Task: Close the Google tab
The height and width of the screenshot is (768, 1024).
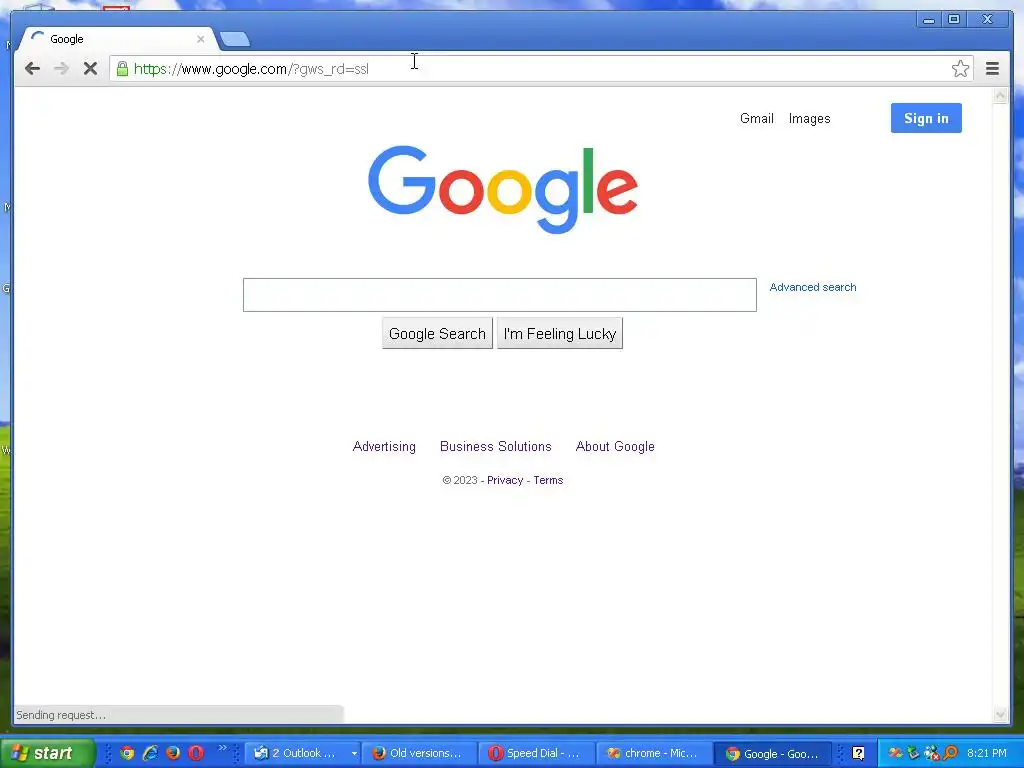Action: pos(200,39)
